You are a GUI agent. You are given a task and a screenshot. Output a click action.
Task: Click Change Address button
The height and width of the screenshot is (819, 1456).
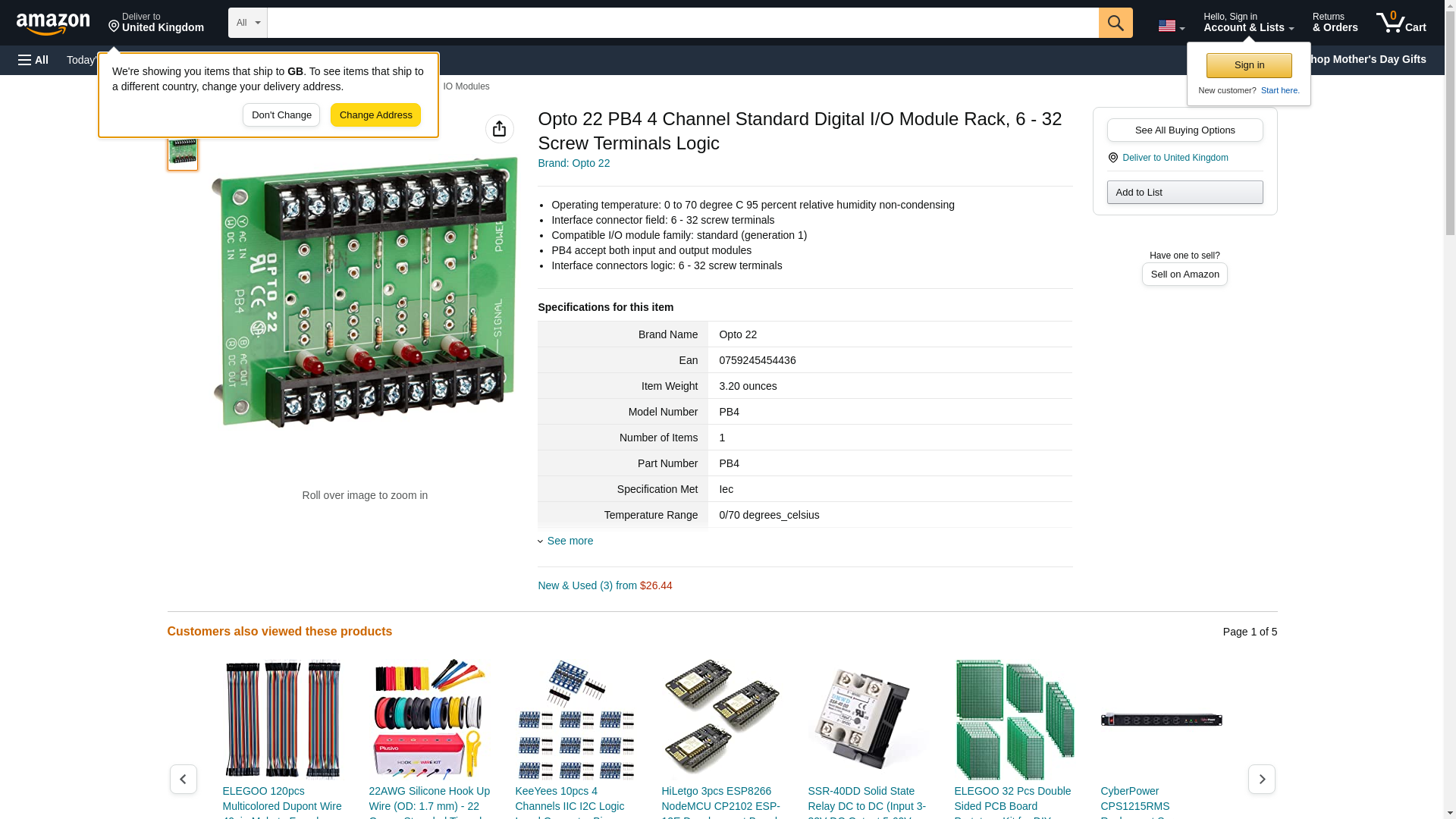point(375,115)
